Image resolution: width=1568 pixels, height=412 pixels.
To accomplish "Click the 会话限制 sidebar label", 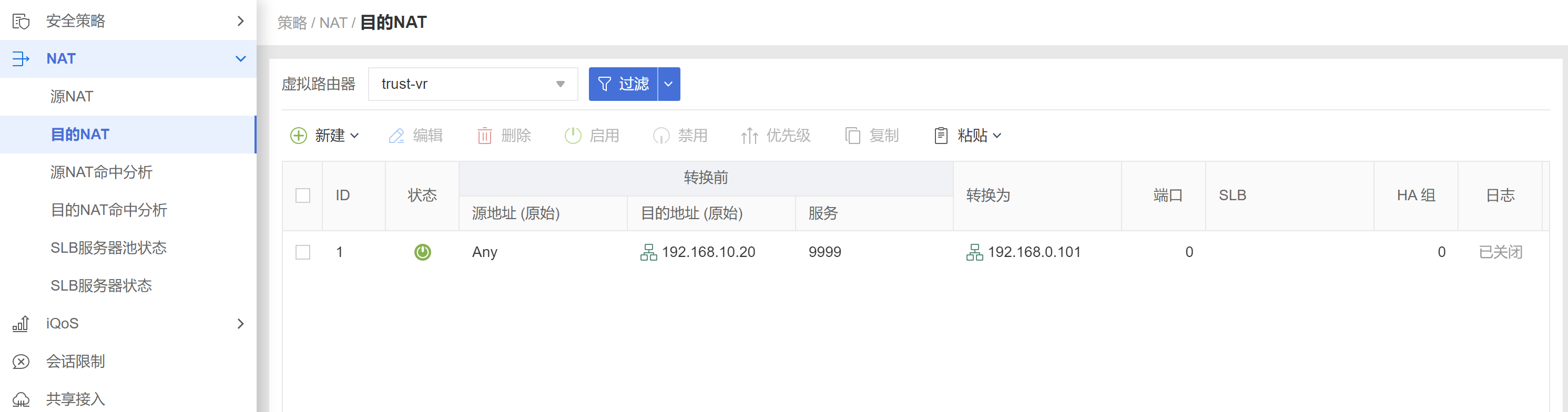I will point(76,362).
